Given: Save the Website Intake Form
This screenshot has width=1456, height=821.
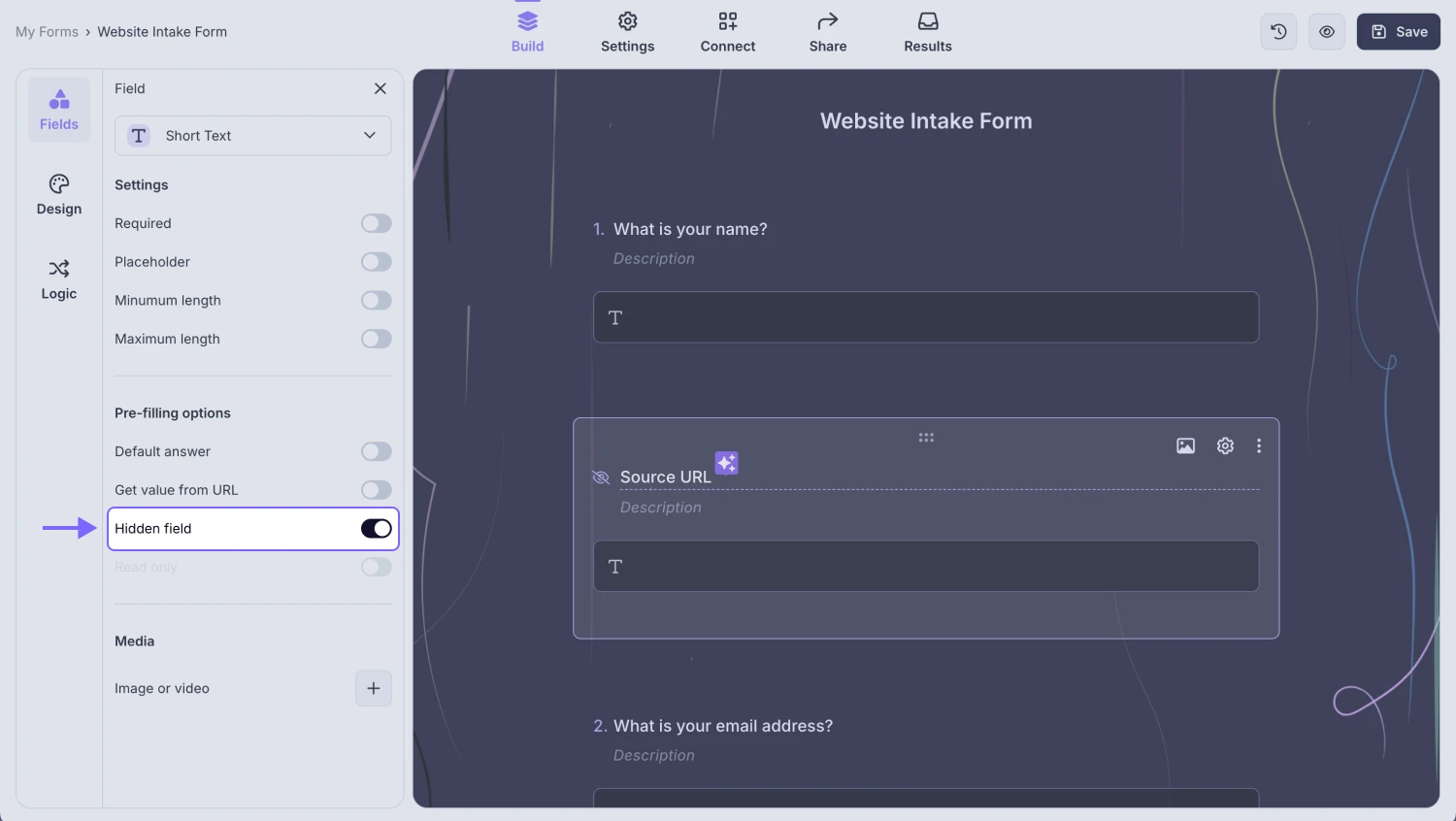Looking at the screenshot, I should [1398, 31].
